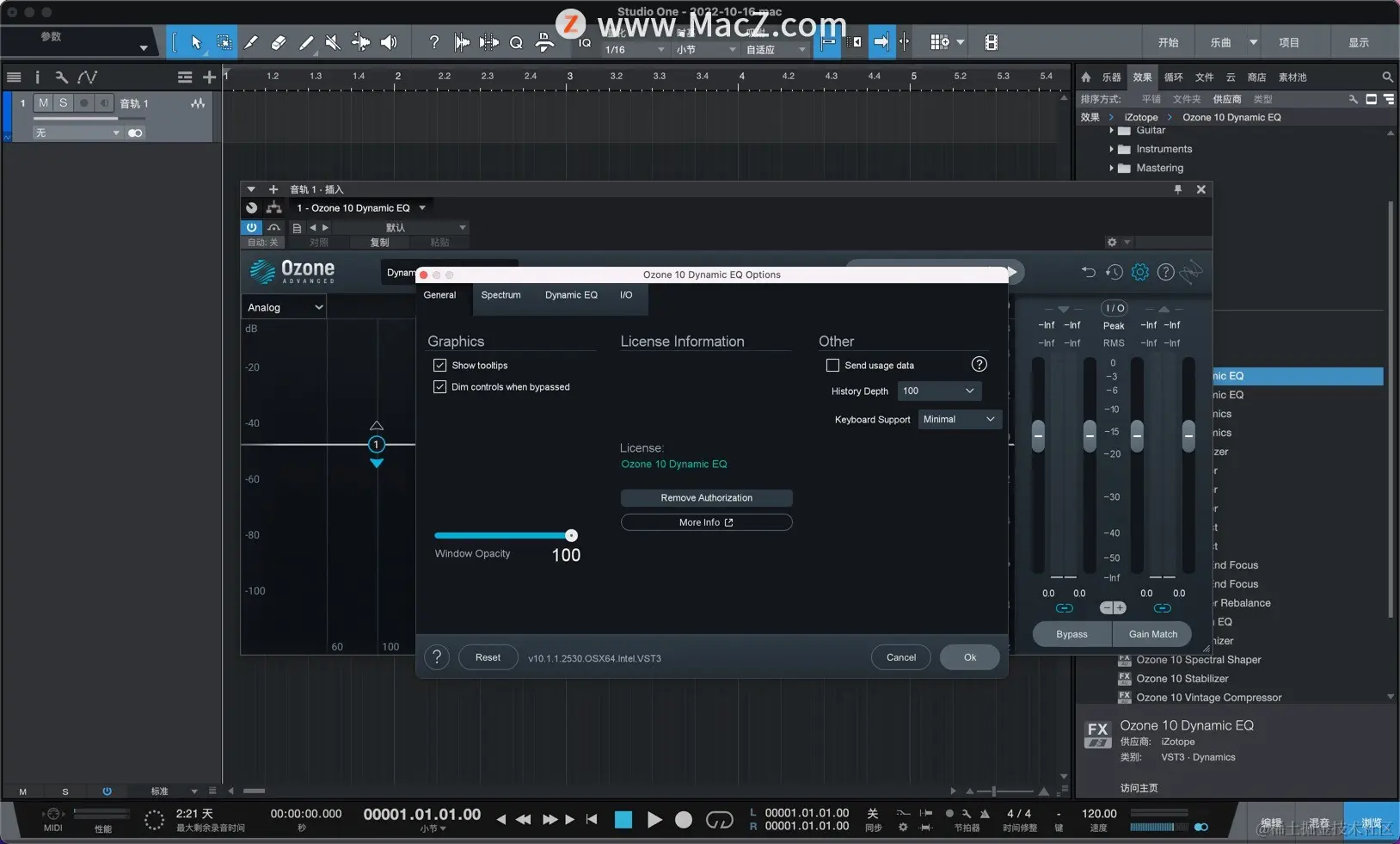1400x844 pixels.
Task: Adjust the Window Opacity slider handle
Action: coord(571,535)
